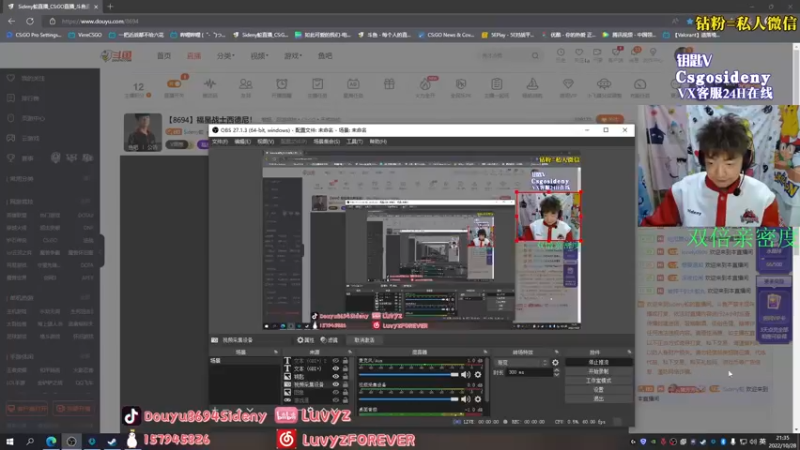Click the audio waveform icon in room toolbar

210,84
